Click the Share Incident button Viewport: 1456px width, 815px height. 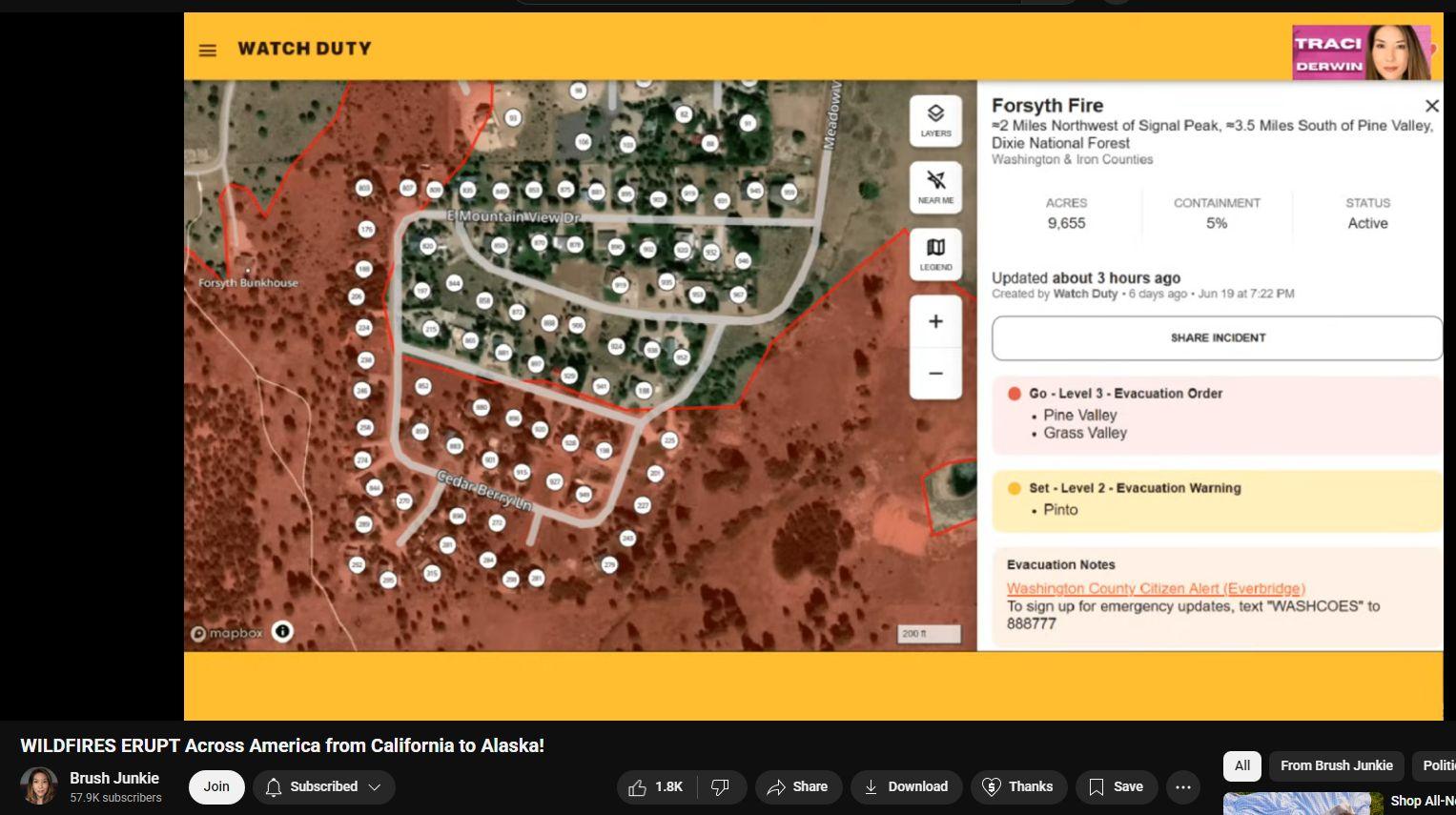[x=1218, y=338]
